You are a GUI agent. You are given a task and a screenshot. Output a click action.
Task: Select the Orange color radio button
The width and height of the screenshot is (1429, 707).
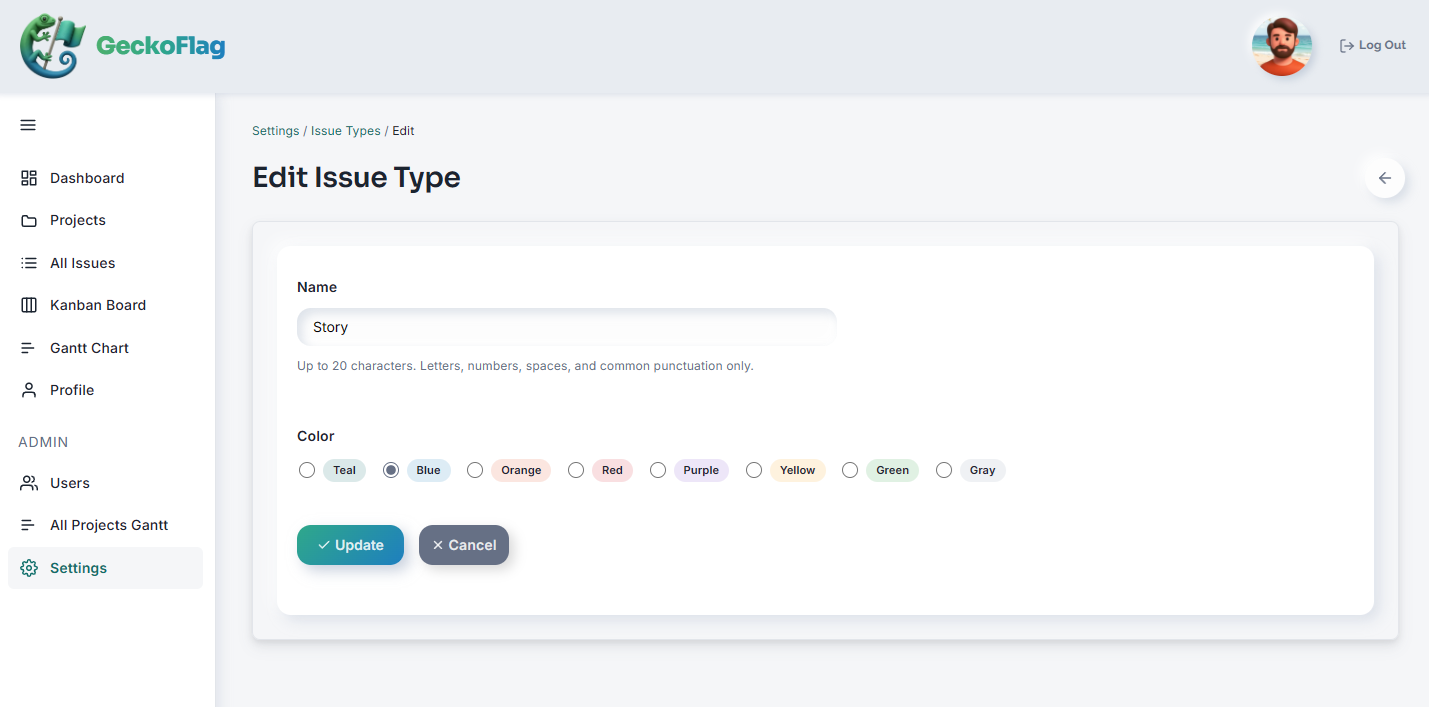pyautogui.click(x=475, y=470)
